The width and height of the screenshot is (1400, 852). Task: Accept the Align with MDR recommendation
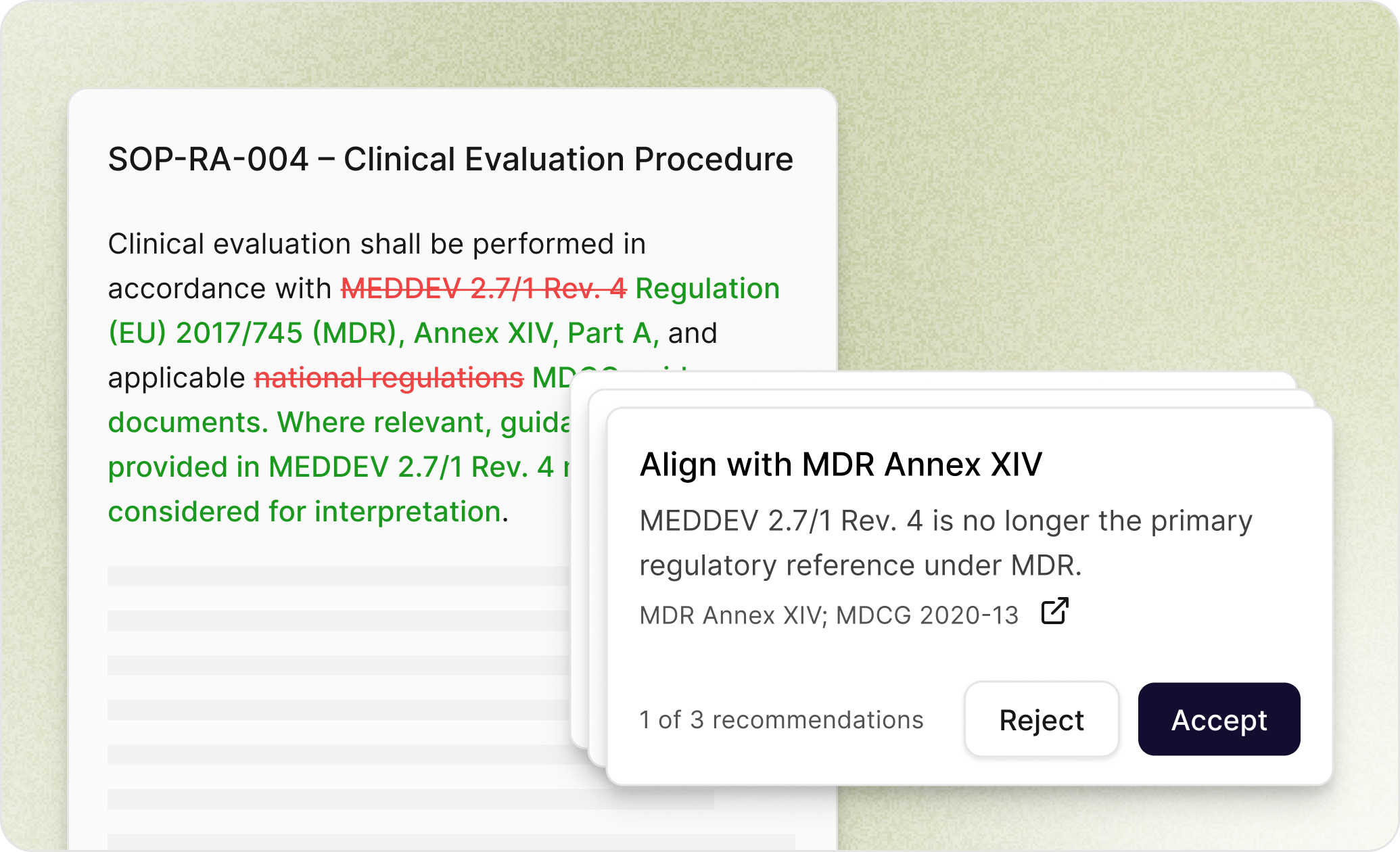(1219, 719)
